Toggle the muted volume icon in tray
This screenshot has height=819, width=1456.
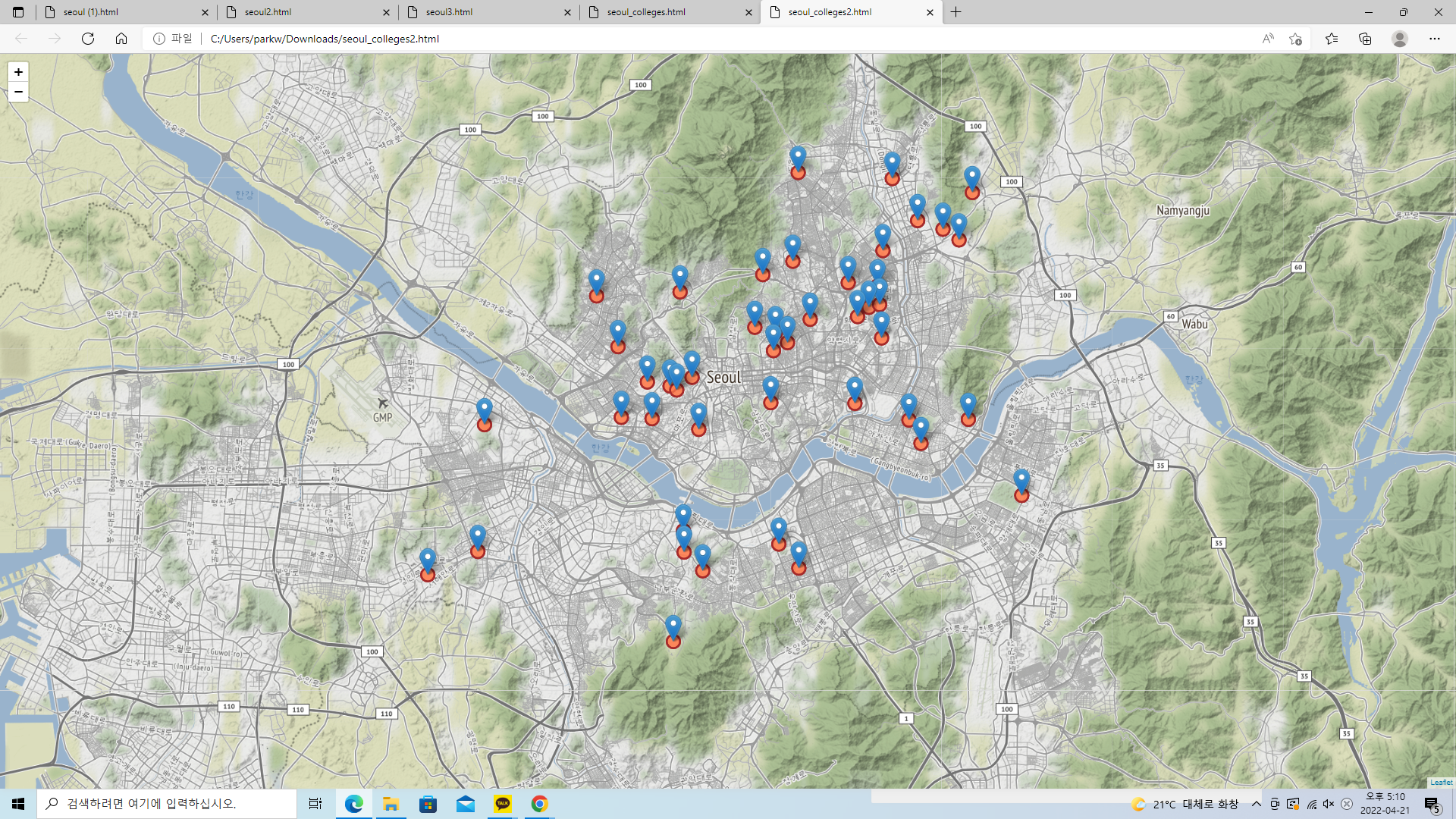[1329, 804]
